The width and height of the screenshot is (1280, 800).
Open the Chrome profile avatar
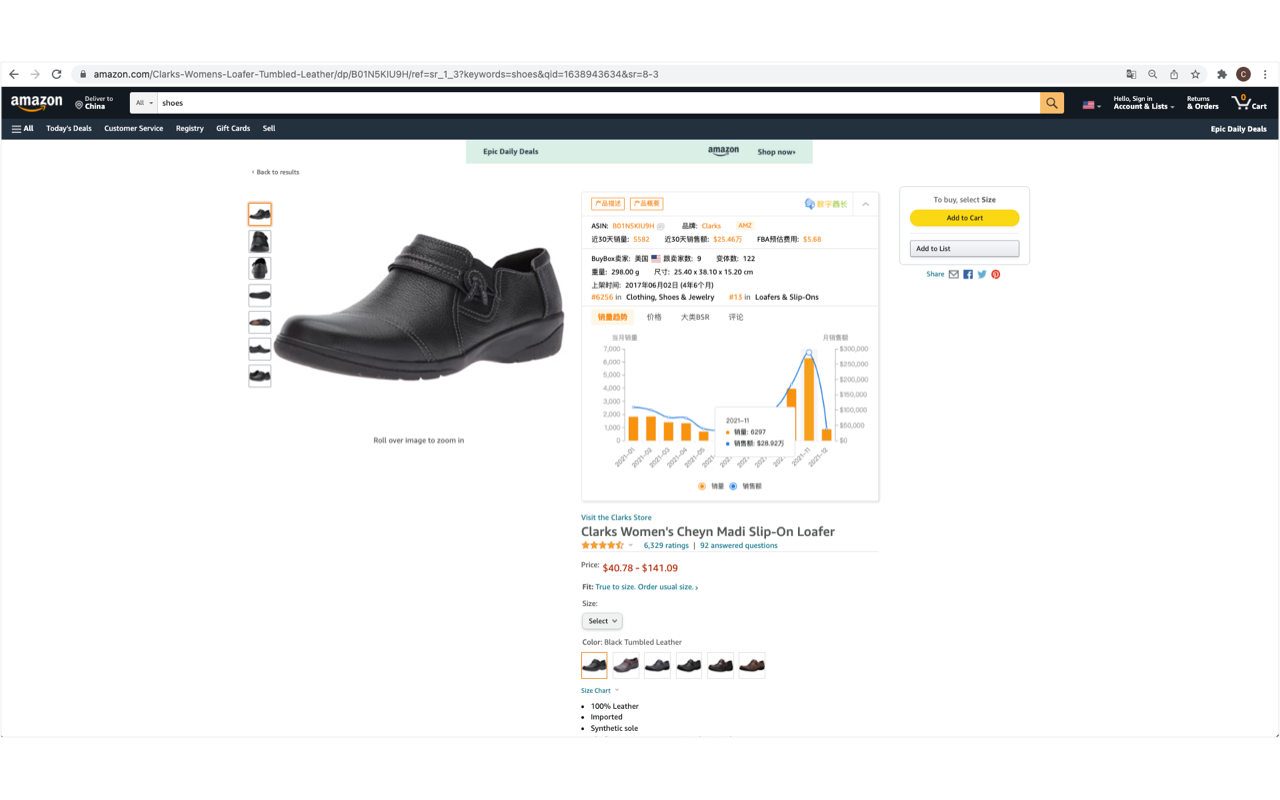(x=1243, y=74)
